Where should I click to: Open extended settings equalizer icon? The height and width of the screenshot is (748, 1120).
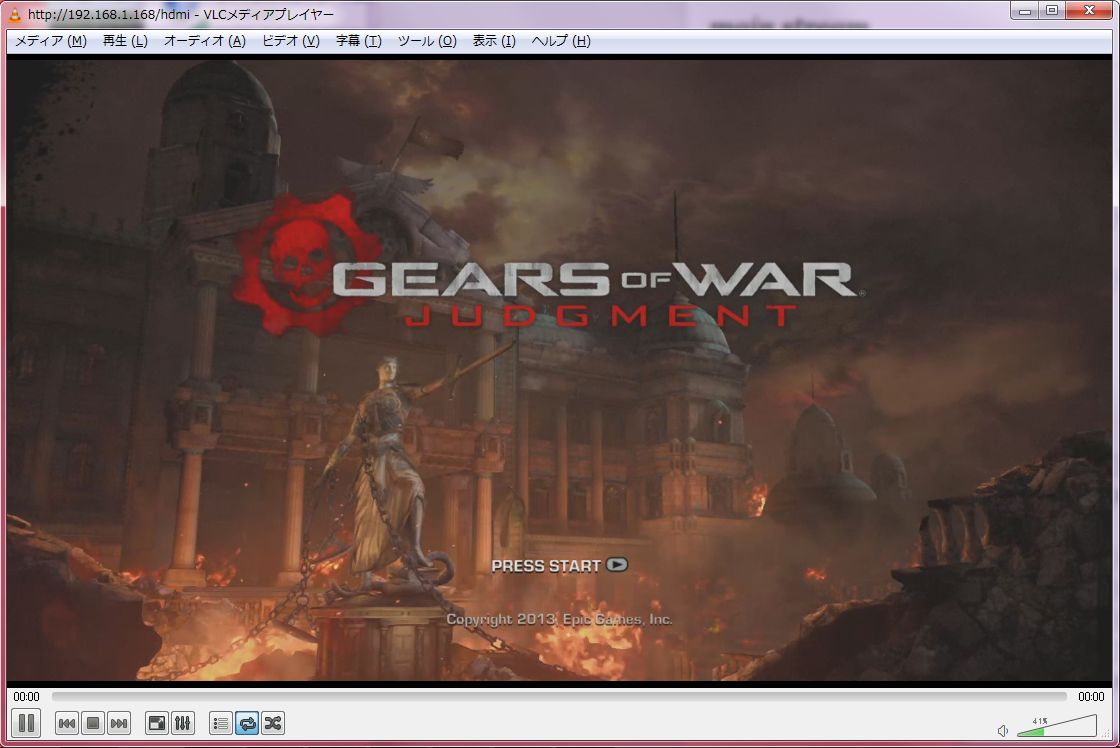tap(183, 724)
